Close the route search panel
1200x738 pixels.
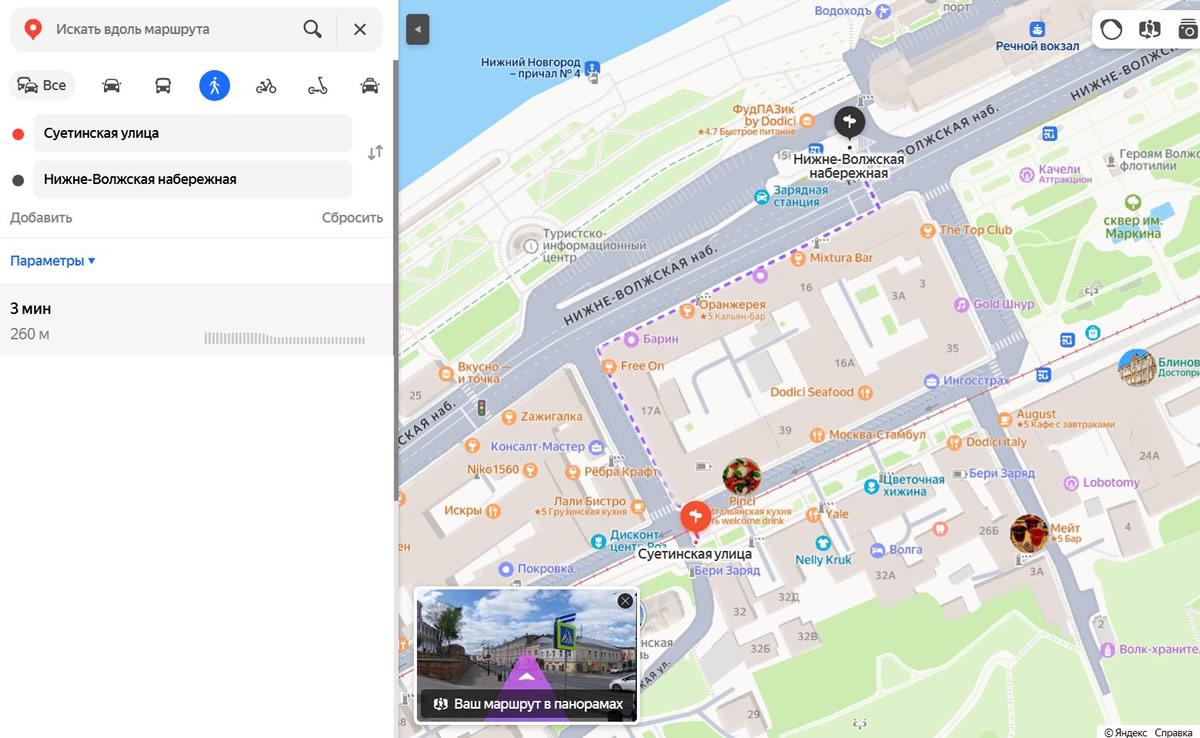tap(360, 29)
